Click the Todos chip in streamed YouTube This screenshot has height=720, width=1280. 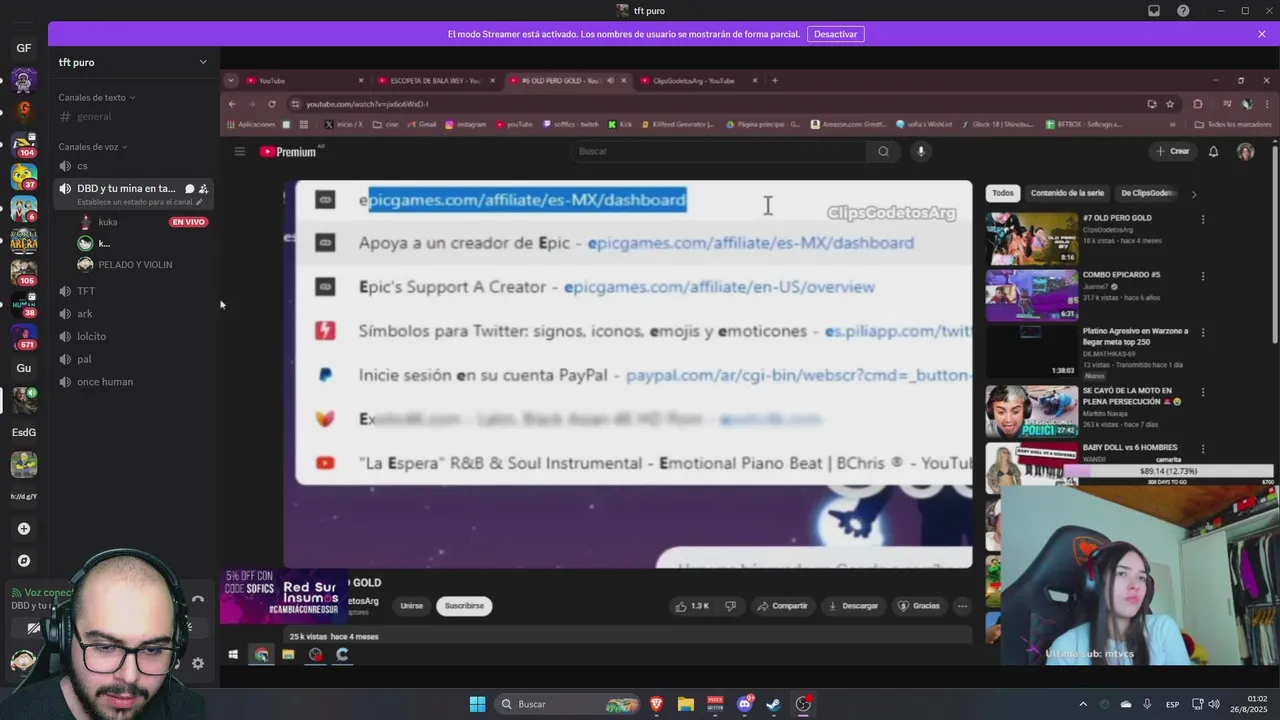1003,193
